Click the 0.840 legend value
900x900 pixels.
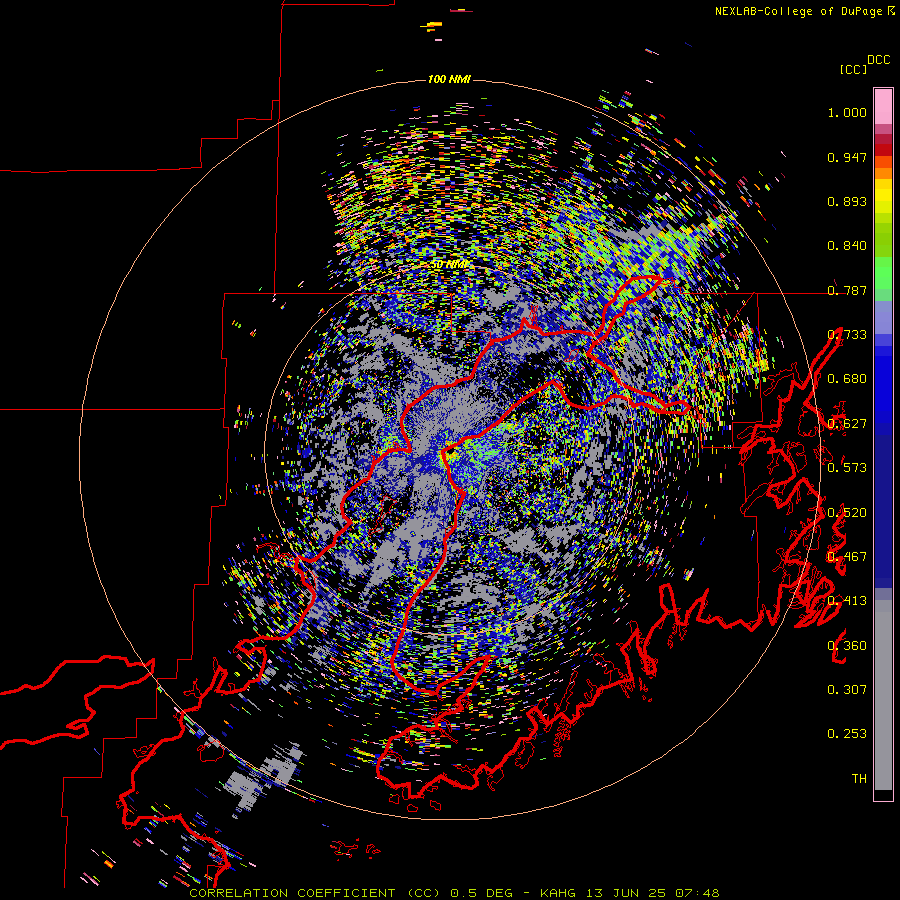click(847, 246)
